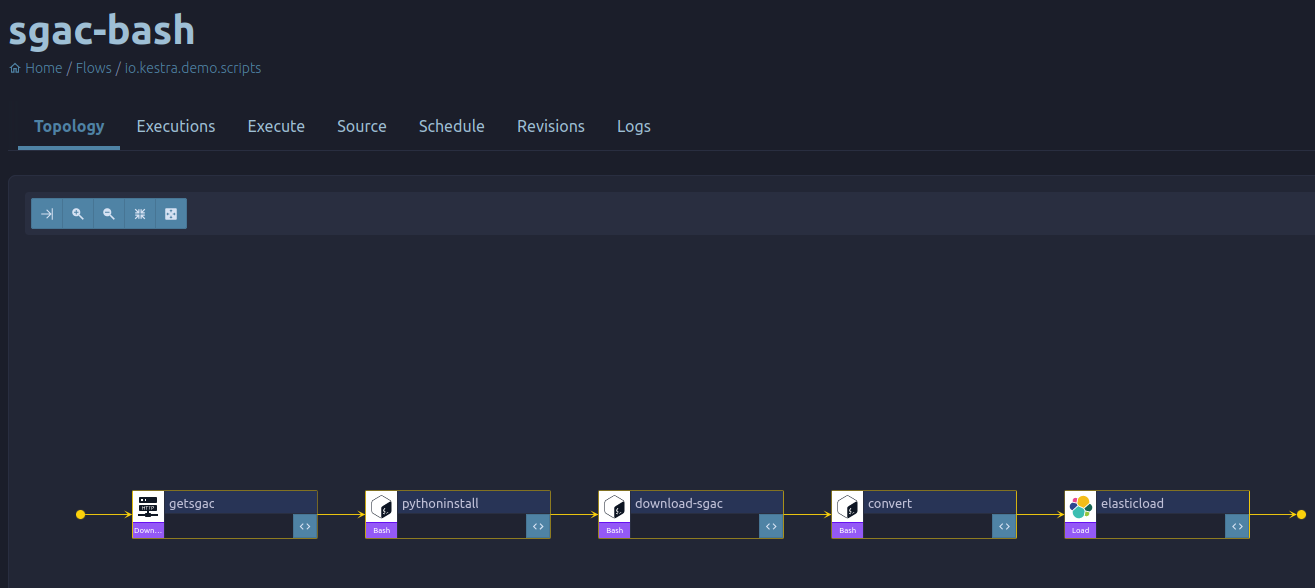Click the yellow start dot of the flow
Image resolution: width=1315 pixels, height=588 pixels.
tap(81, 515)
